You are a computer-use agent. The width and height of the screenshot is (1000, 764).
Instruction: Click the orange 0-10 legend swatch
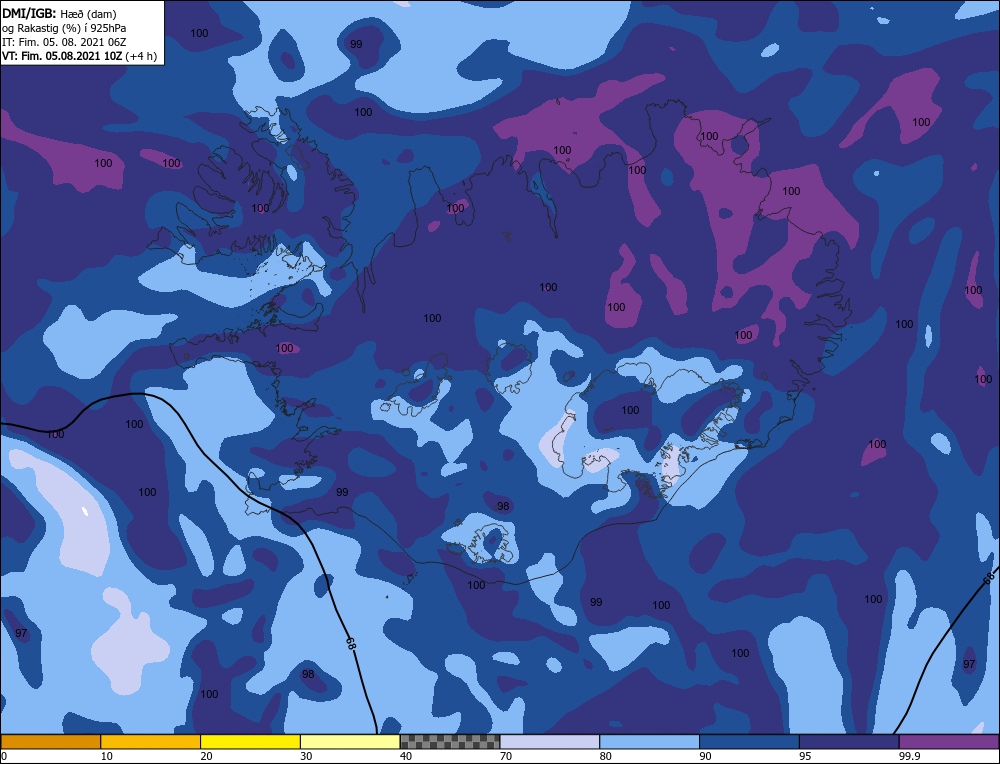[50, 742]
